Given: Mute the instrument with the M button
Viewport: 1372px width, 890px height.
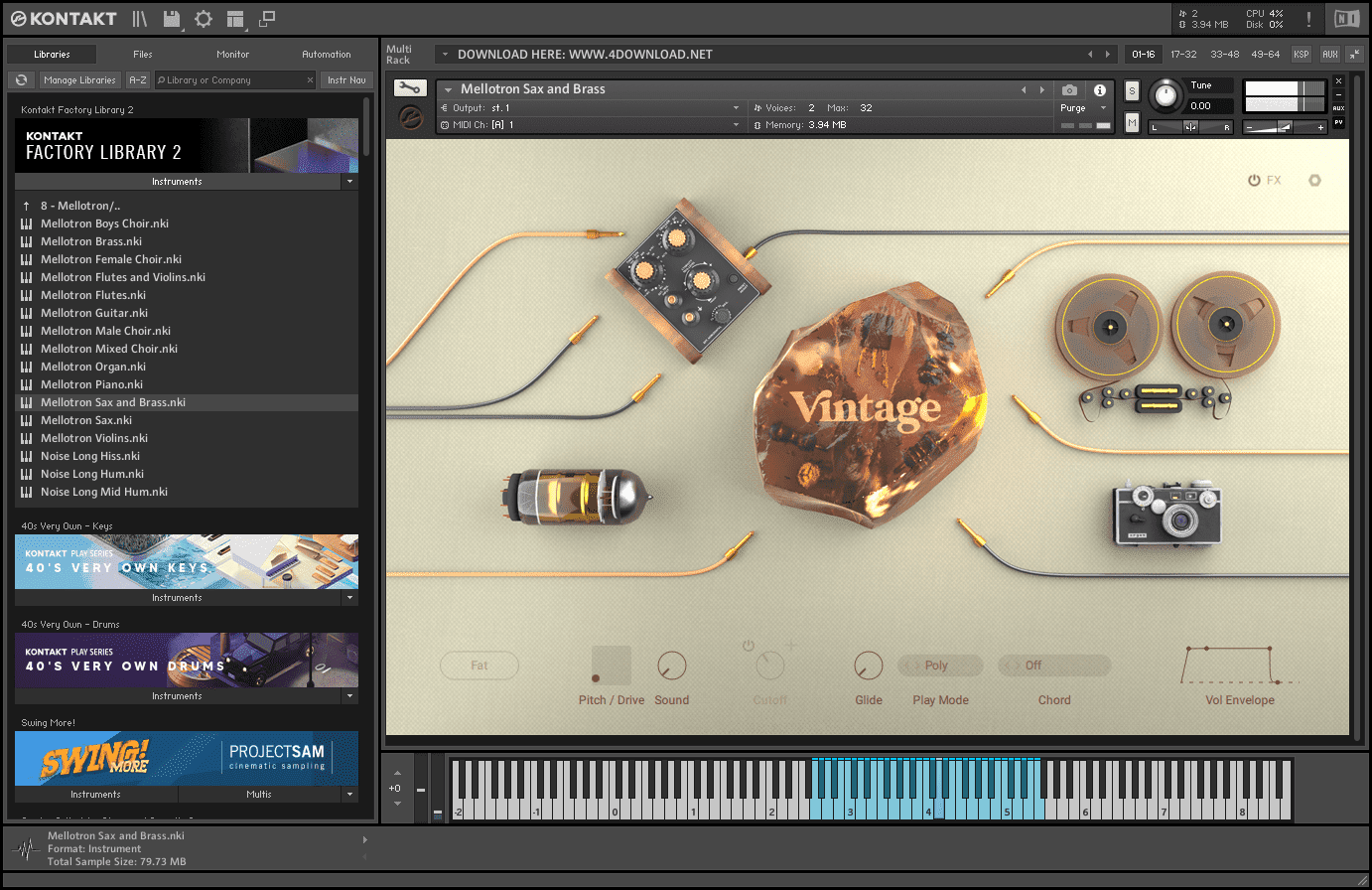Looking at the screenshot, I should (x=1132, y=122).
